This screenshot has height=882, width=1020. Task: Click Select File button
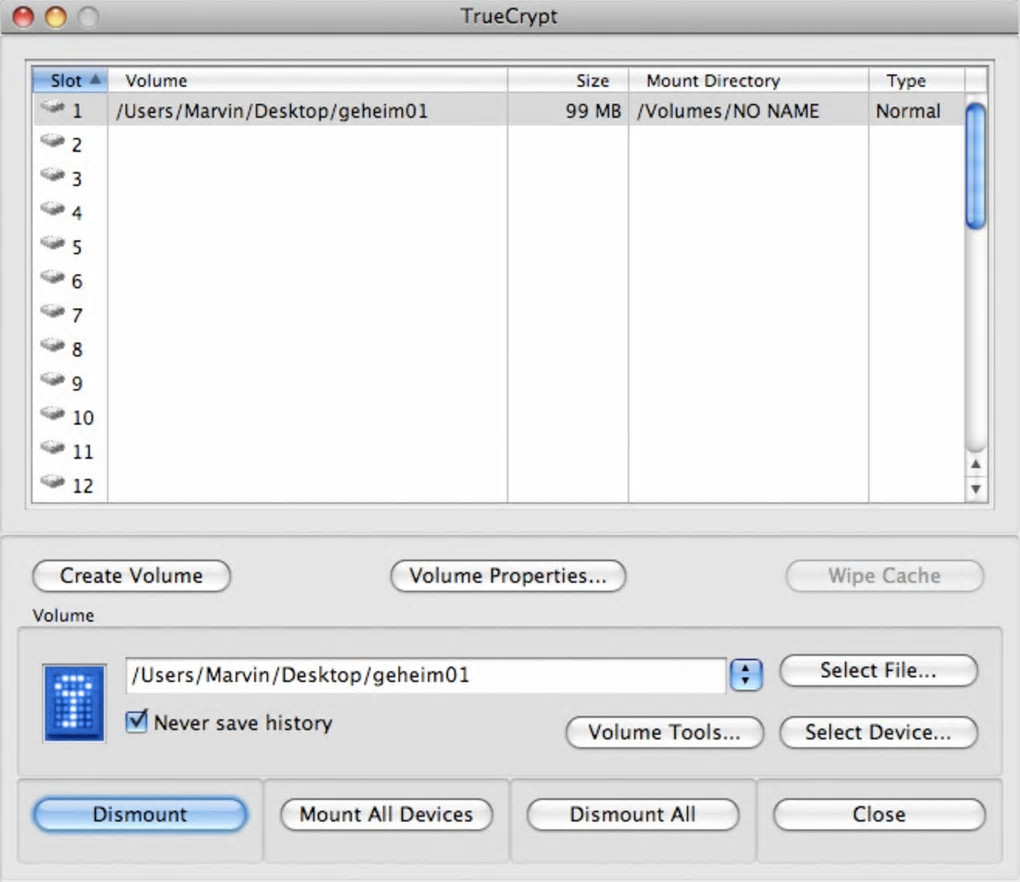878,671
